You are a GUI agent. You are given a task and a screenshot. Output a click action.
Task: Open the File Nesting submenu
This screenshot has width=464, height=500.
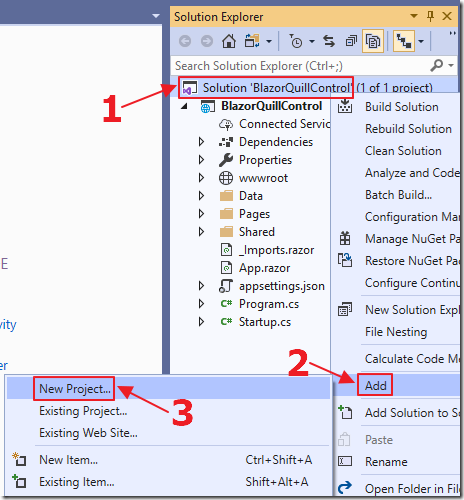397,332
